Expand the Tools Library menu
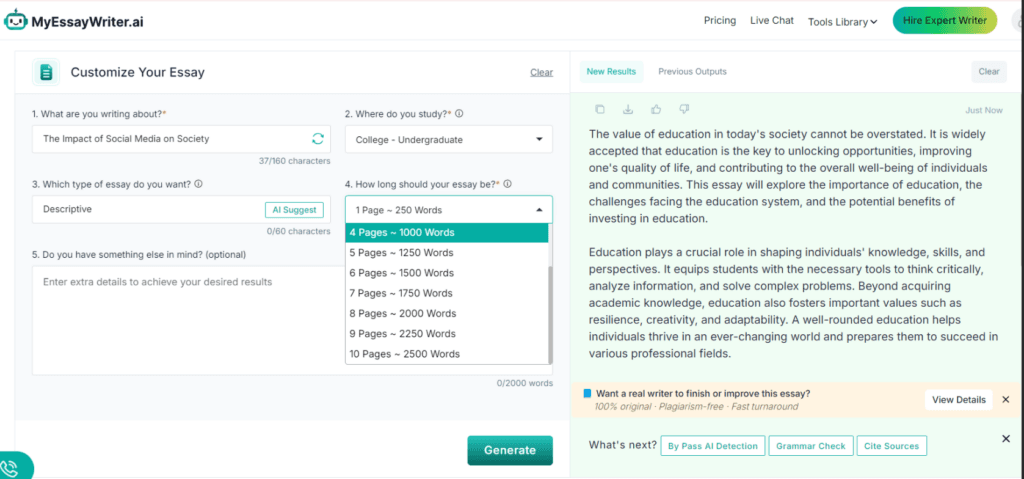This screenshot has width=1024, height=479. tap(842, 22)
